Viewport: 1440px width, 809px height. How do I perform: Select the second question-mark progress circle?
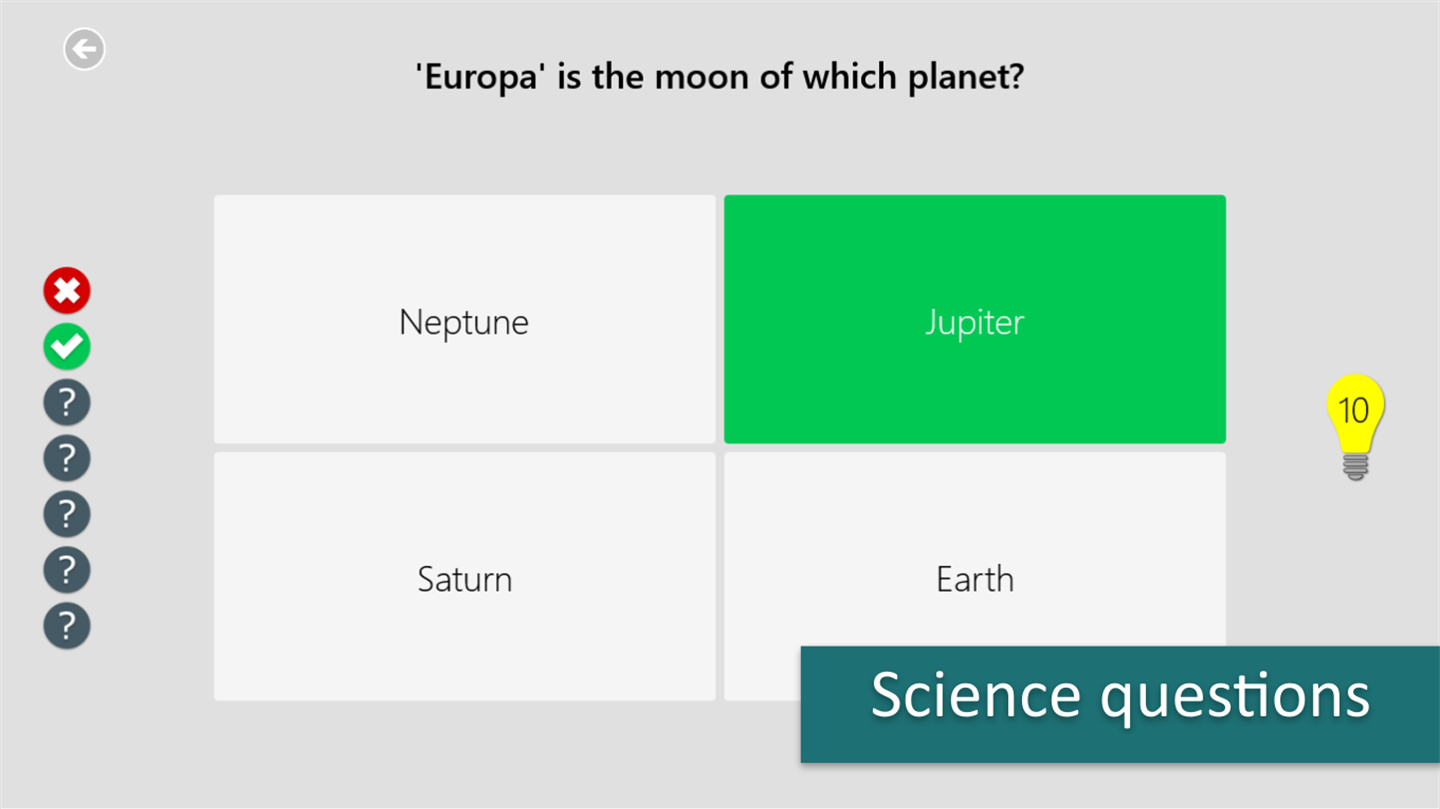tap(67, 459)
